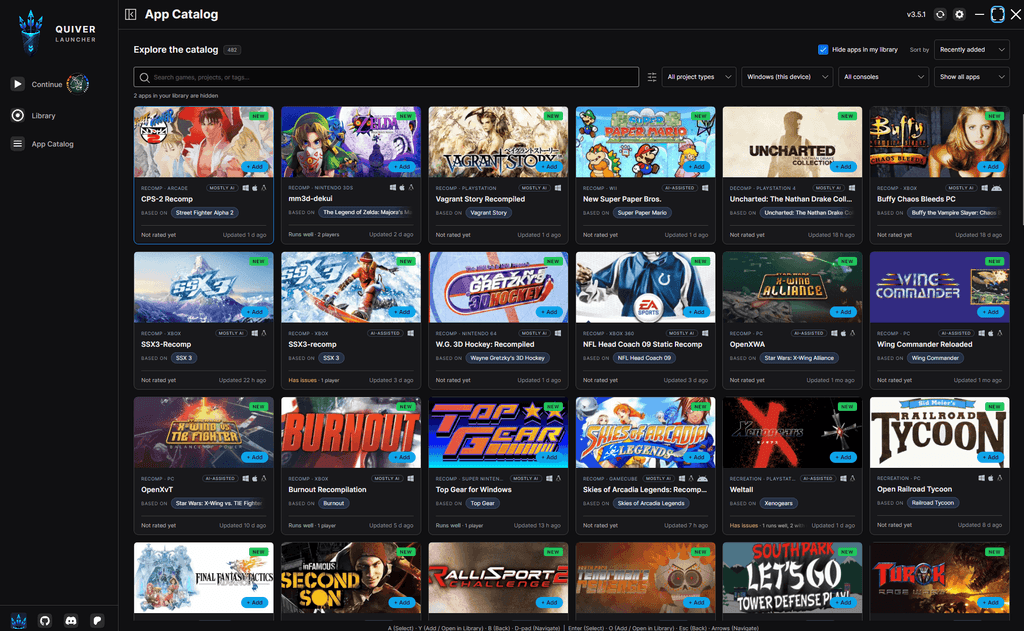Select Continue in the sidebar

tap(47, 84)
